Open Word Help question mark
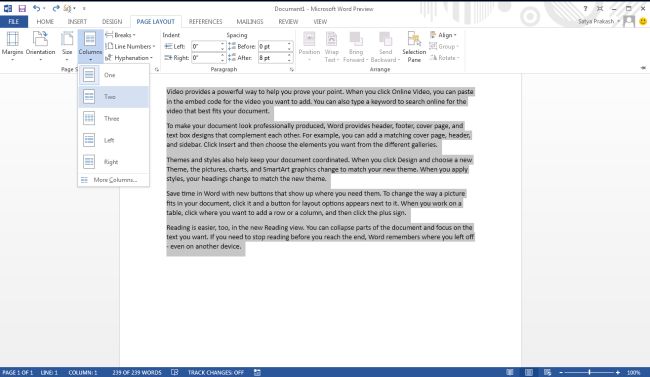 585,9
